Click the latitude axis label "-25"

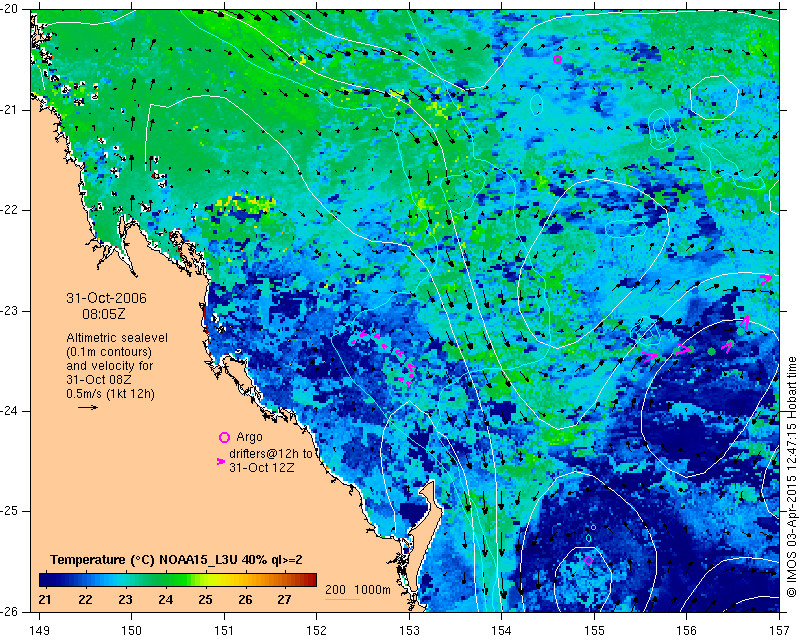pos(10,511)
